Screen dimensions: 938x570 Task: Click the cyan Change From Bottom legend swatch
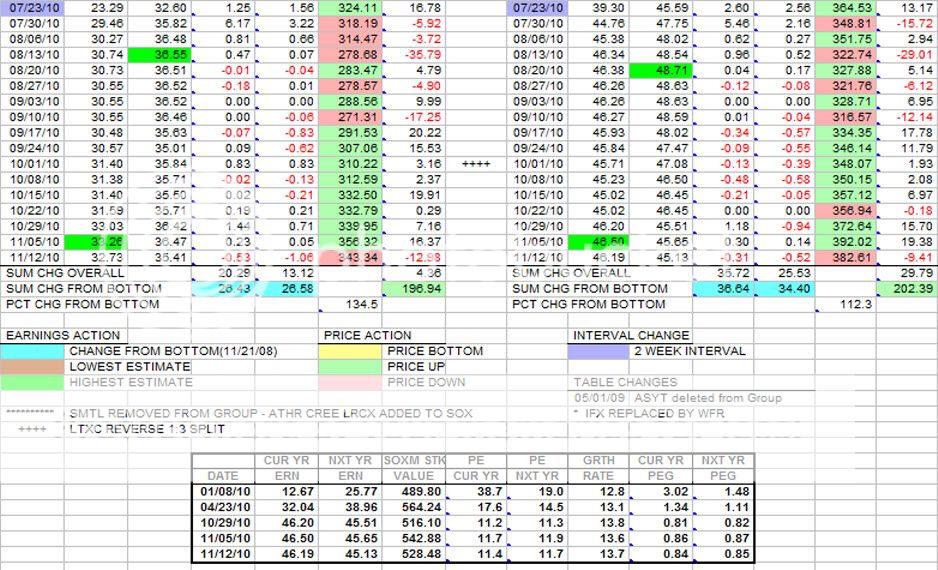tap(33, 351)
